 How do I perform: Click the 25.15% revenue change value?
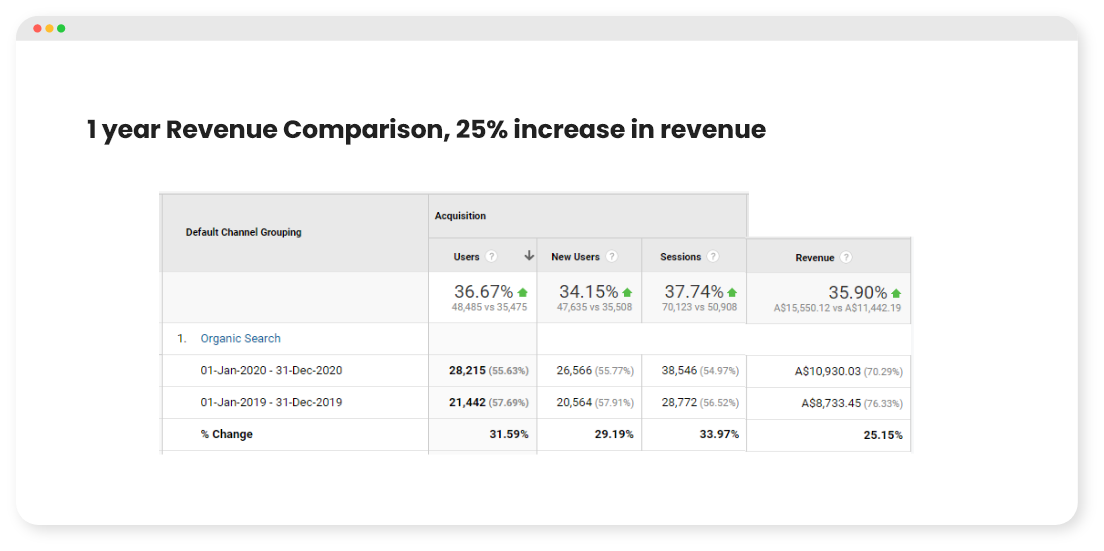tap(883, 436)
